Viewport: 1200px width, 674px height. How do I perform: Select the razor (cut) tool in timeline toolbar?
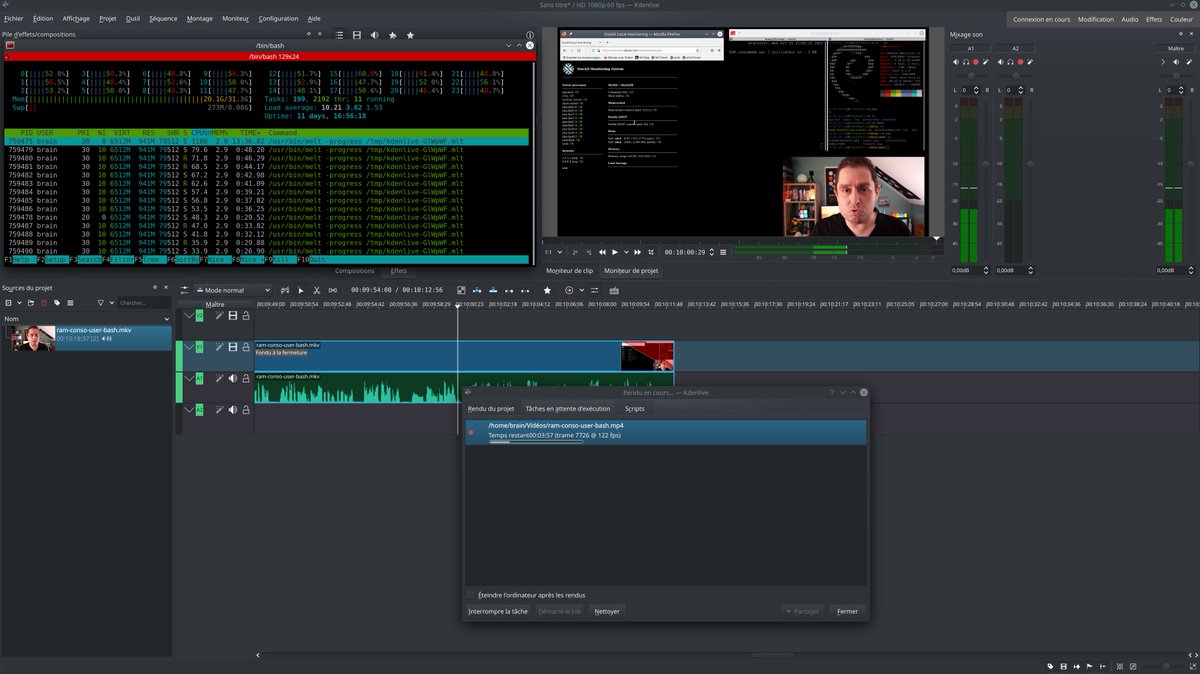tap(317, 290)
